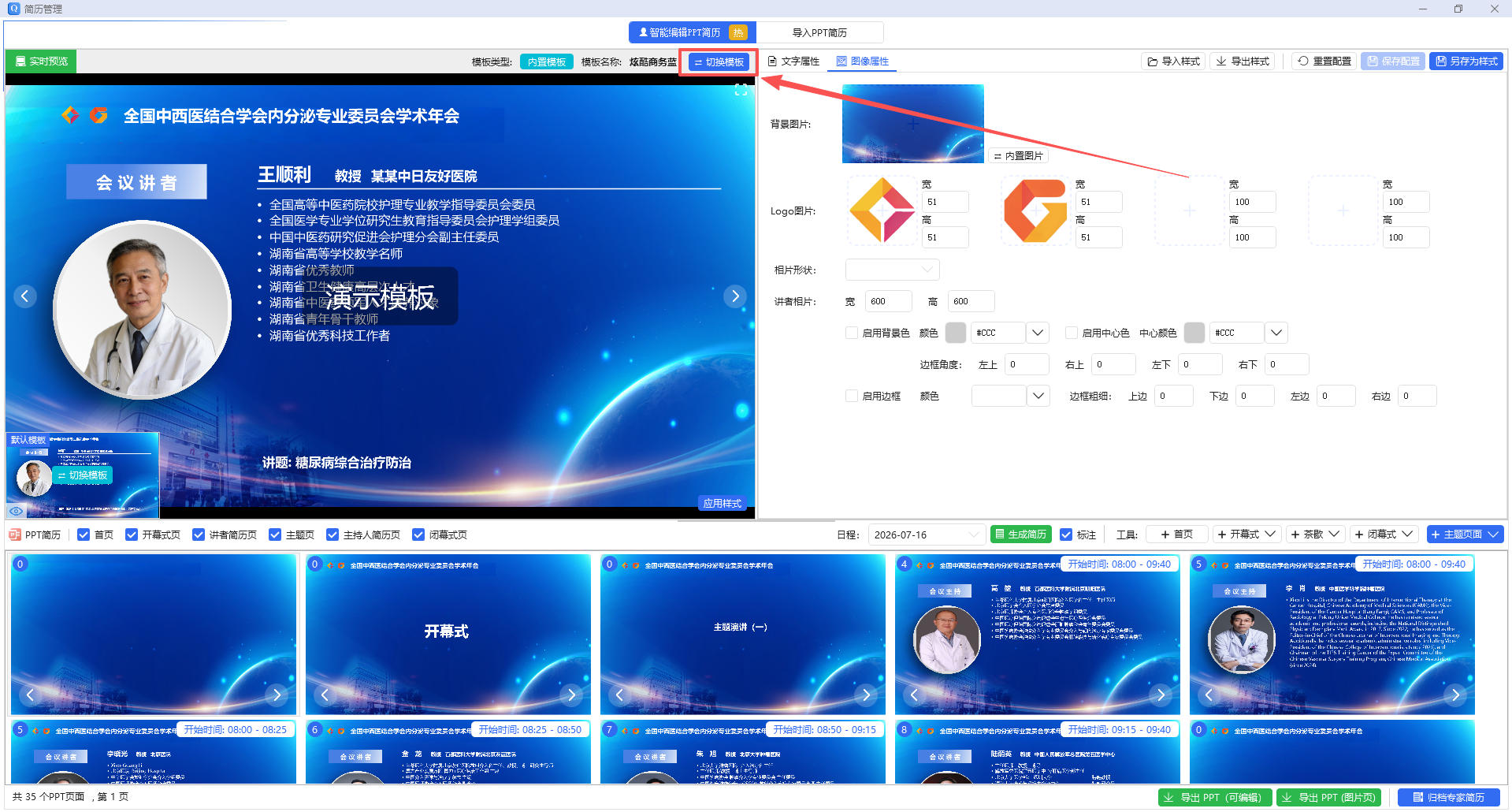Click the PPT简历 icon in the bottom toolbar
This screenshot has width=1512, height=812.
(x=14, y=535)
